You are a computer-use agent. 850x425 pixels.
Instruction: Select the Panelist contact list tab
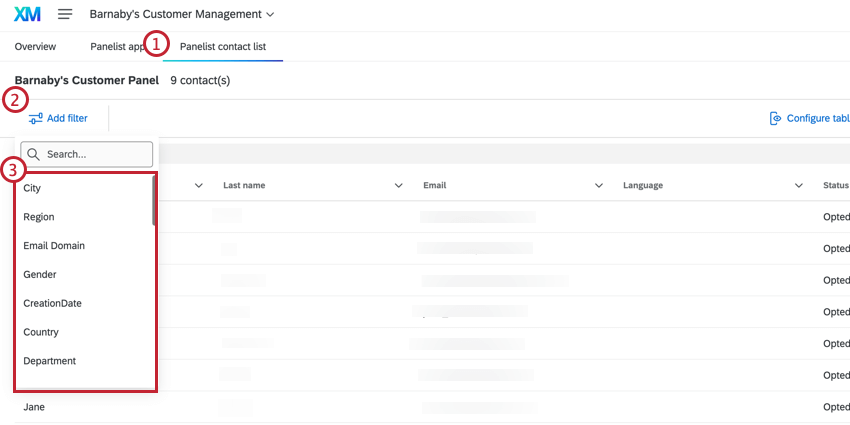tap(223, 47)
